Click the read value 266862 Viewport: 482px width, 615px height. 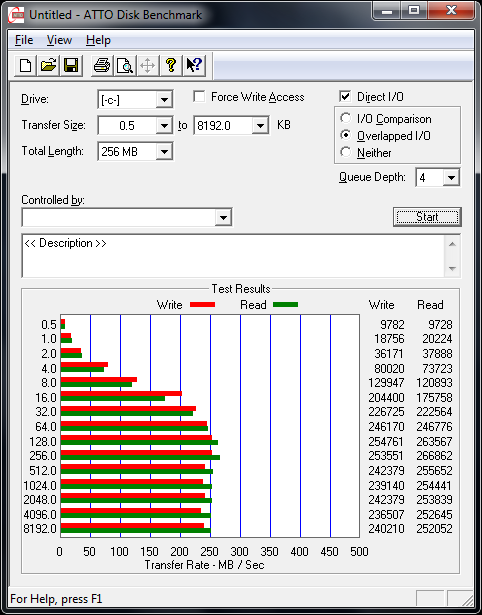point(434,456)
